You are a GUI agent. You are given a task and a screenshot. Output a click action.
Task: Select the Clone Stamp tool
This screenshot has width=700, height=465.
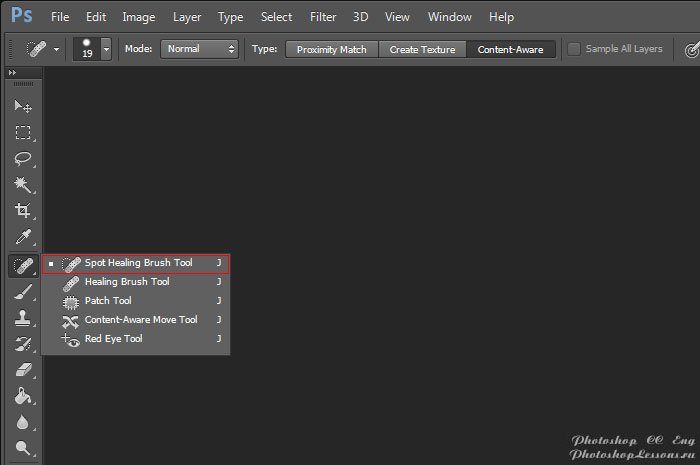pos(22,318)
